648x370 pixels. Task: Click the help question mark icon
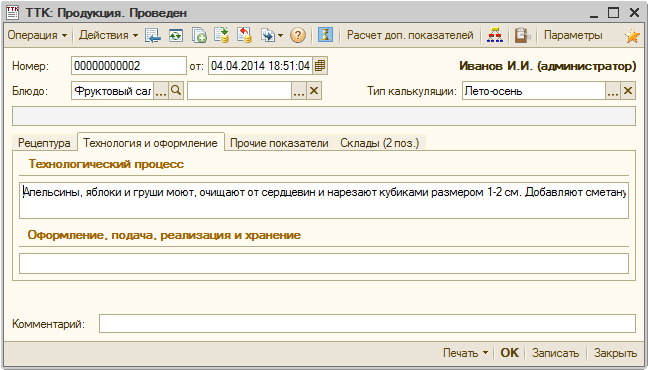coord(298,36)
